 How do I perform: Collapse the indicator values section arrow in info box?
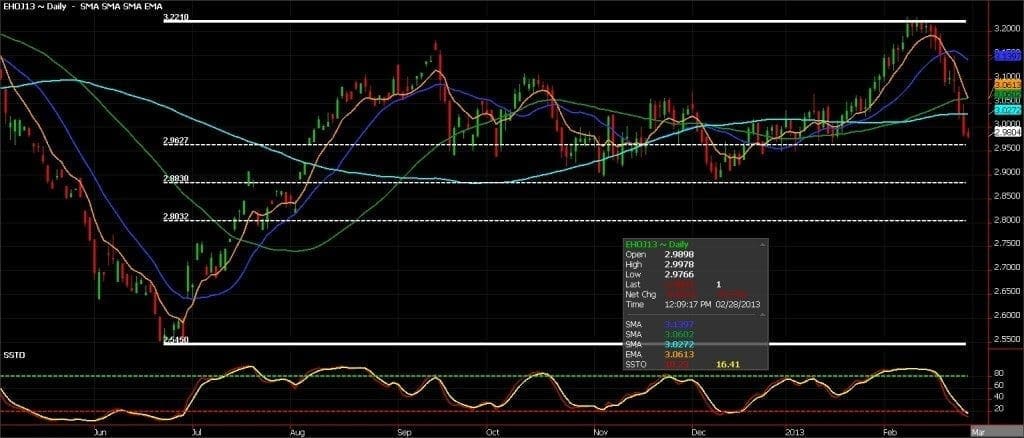[761, 315]
